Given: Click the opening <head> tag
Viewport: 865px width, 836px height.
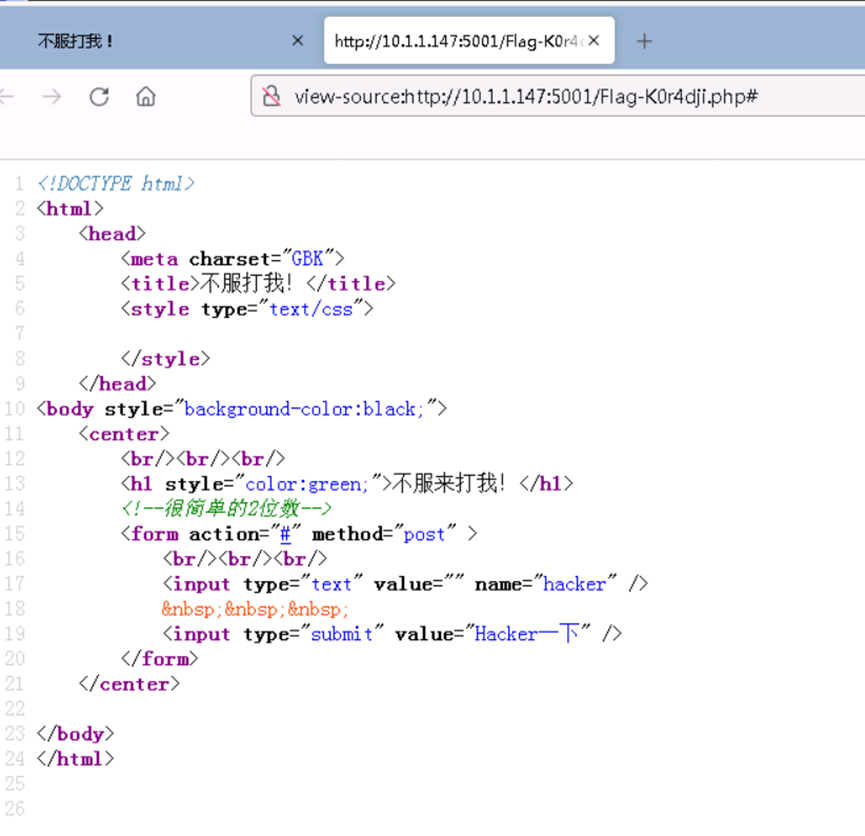Looking at the screenshot, I should click(112, 233).
